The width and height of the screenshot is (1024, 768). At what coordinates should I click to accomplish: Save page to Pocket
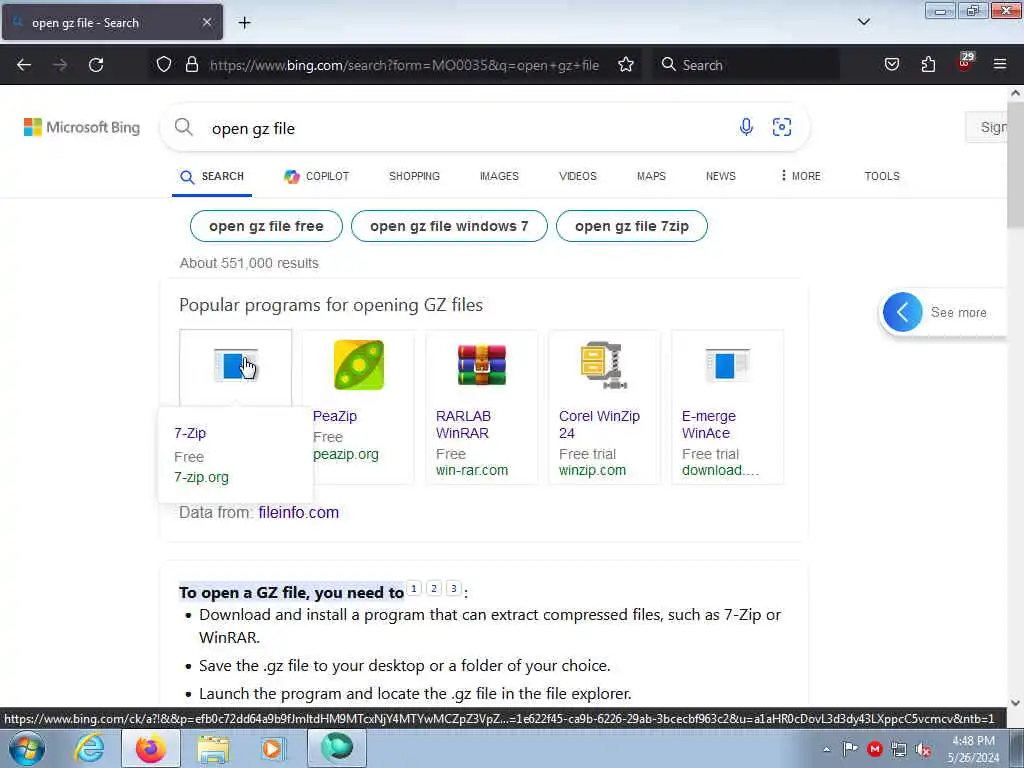click(x=891, y=64)
